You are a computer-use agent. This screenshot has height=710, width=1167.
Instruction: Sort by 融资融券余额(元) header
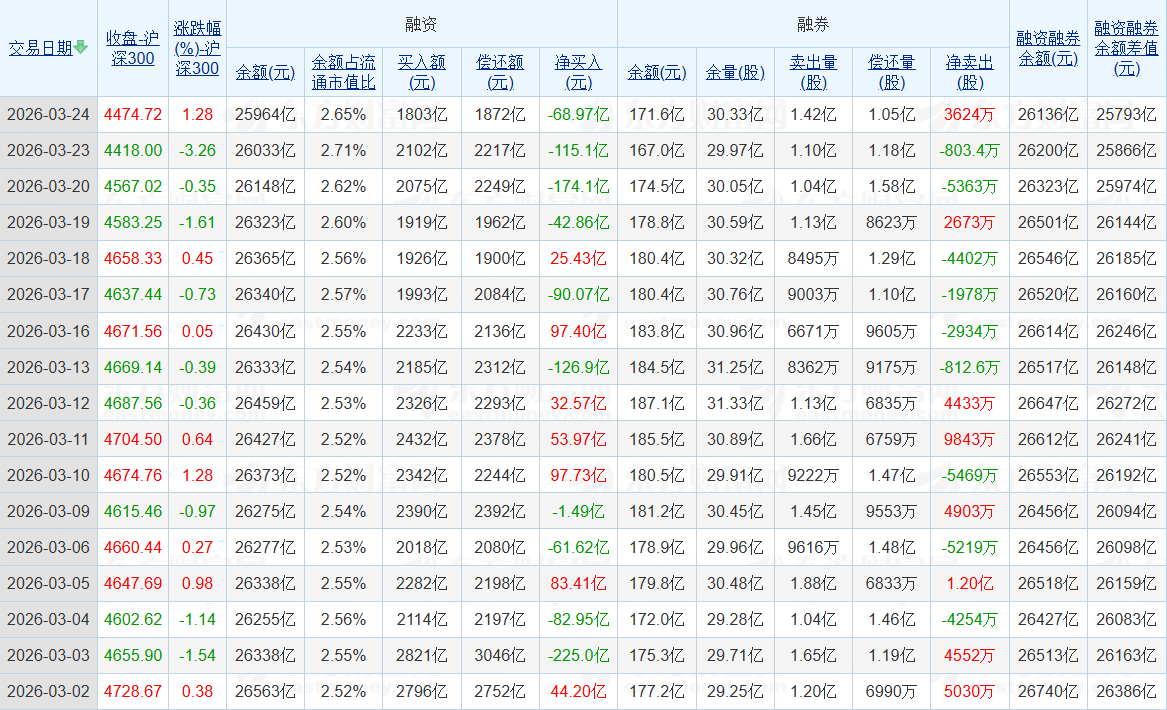click(1048, 48)
